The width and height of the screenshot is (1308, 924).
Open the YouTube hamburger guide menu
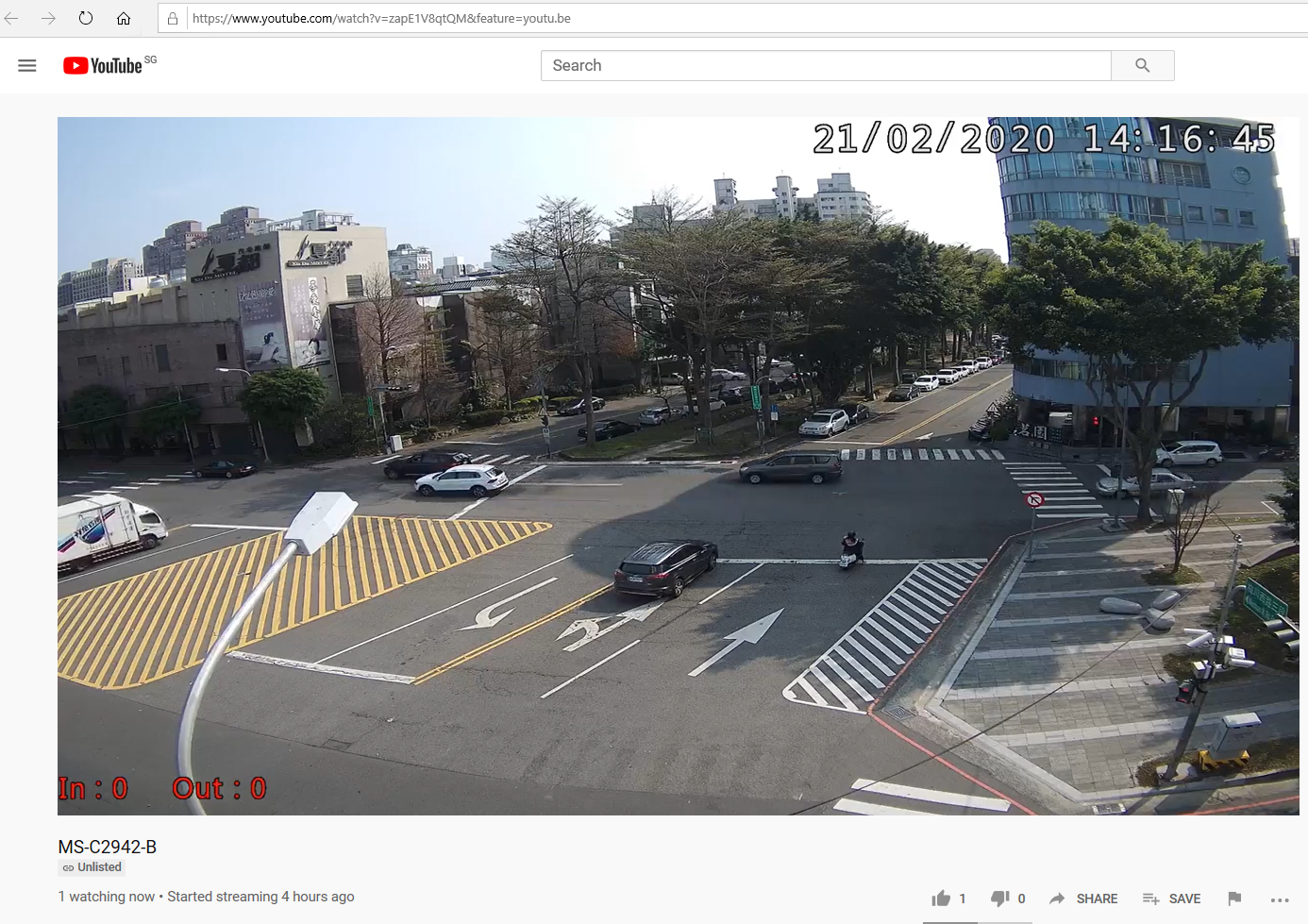(27, 65)
